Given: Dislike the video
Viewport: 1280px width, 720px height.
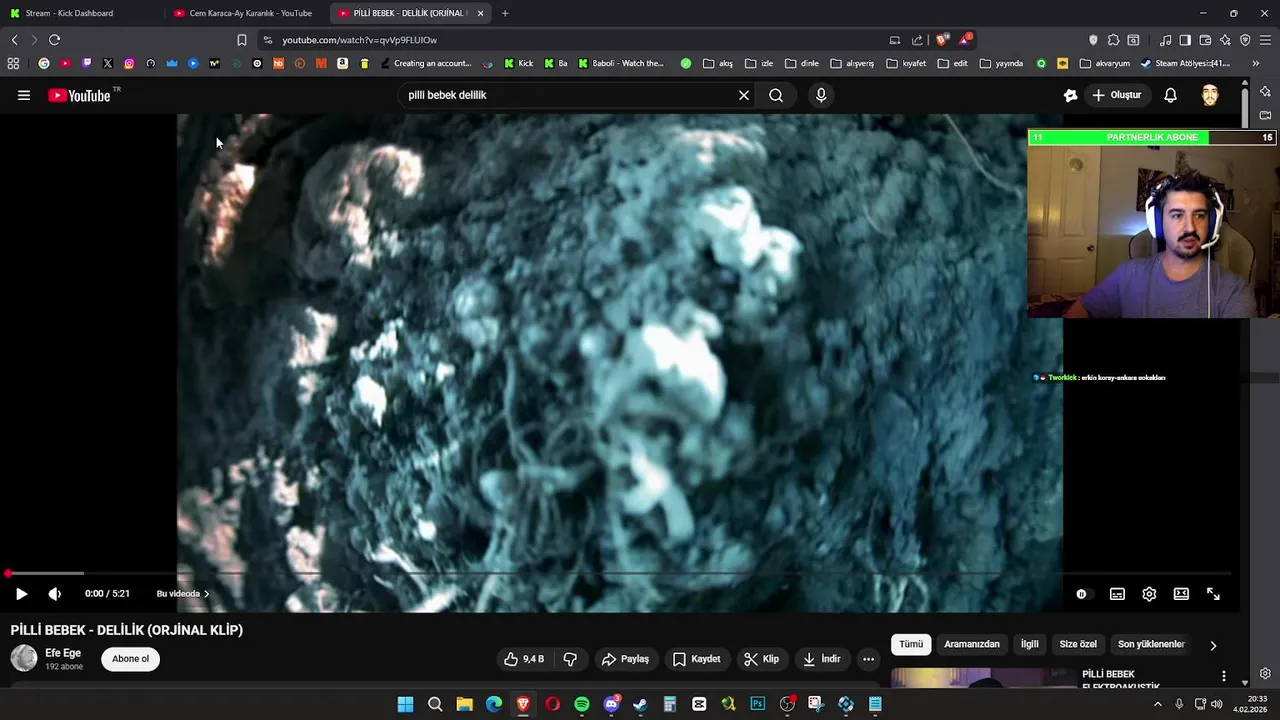Looking at the screenshot, I should pos(570,659).
